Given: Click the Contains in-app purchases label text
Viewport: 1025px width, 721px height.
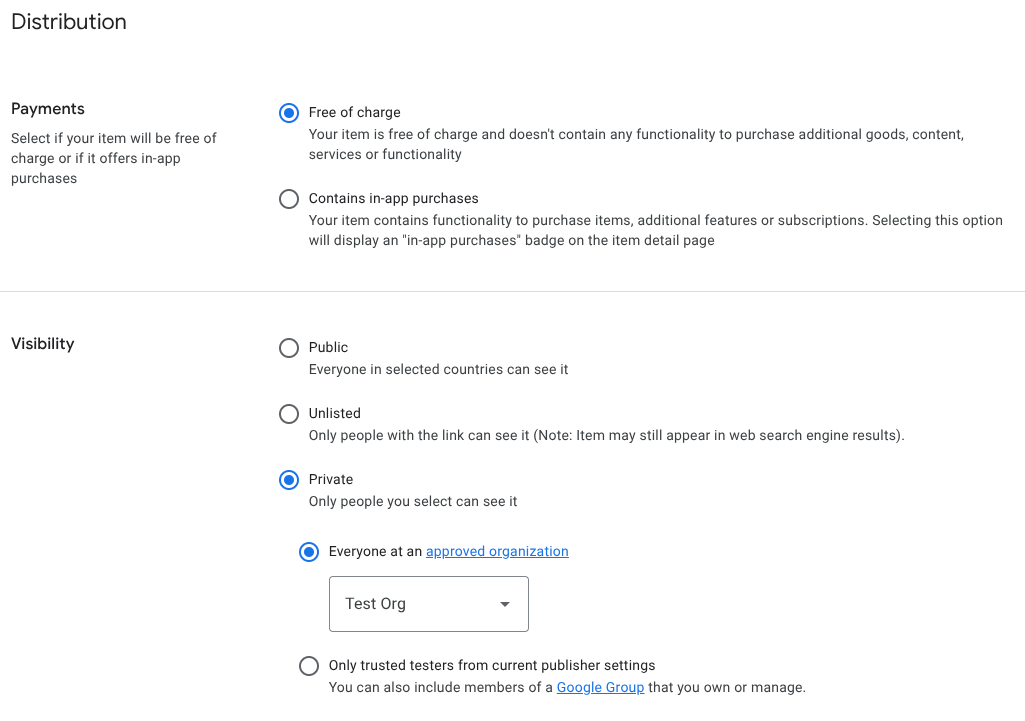Looking at the screenshot, I should [393, 198].
